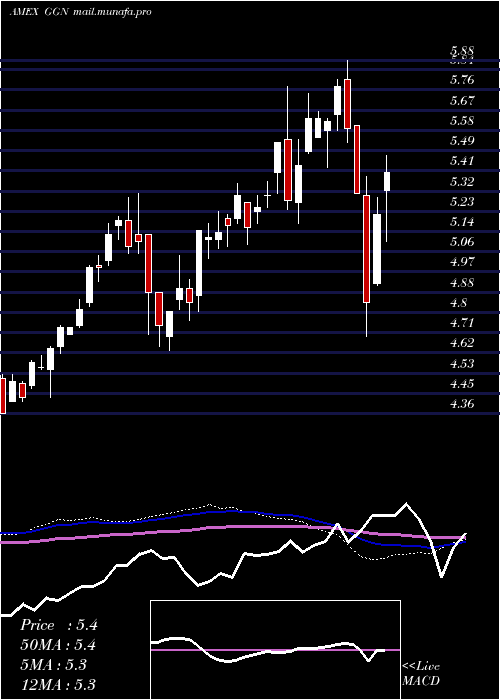Image resolution: width=500 pixels, height=700 pixels.
Task: Click the 4.36 price axis label
Action: coord(462,404)
